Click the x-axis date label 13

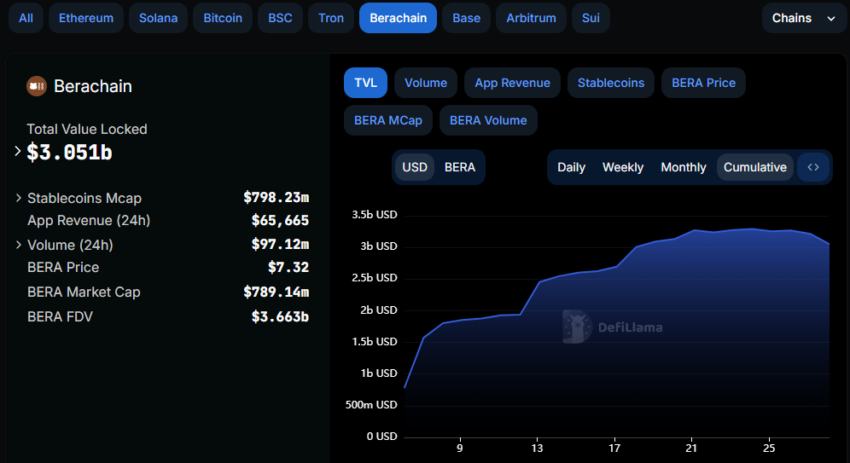[x=537, y=448]
